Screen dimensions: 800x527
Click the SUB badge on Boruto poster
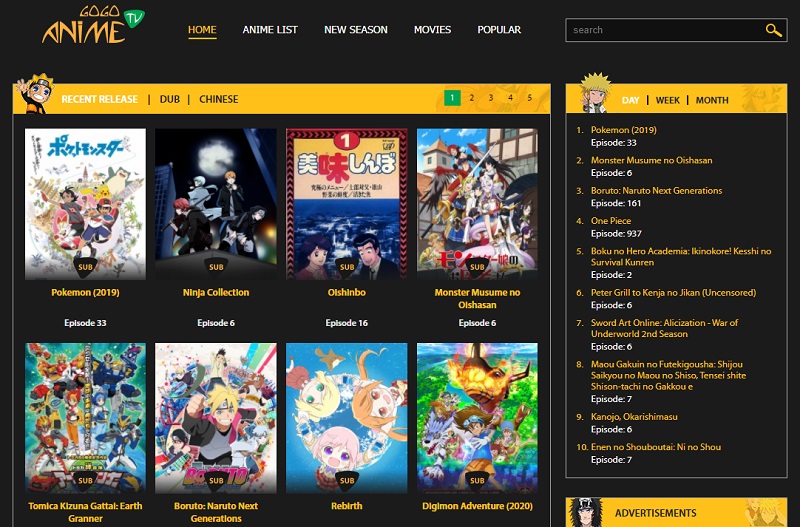pos(216,481)
